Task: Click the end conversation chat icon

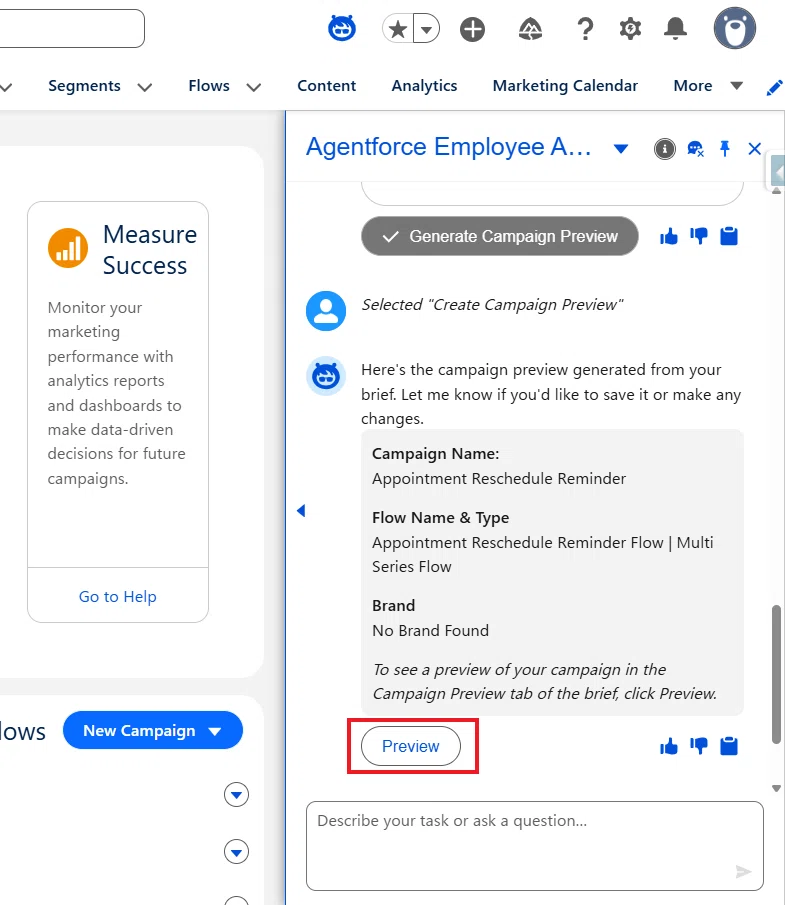Action: point(695,149)
